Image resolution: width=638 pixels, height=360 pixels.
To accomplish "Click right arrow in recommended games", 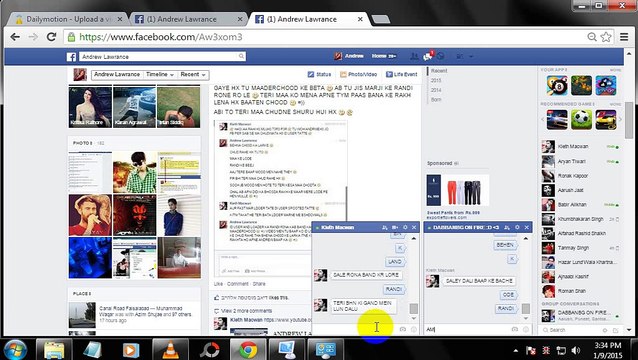I will click(x=620, y=119).
